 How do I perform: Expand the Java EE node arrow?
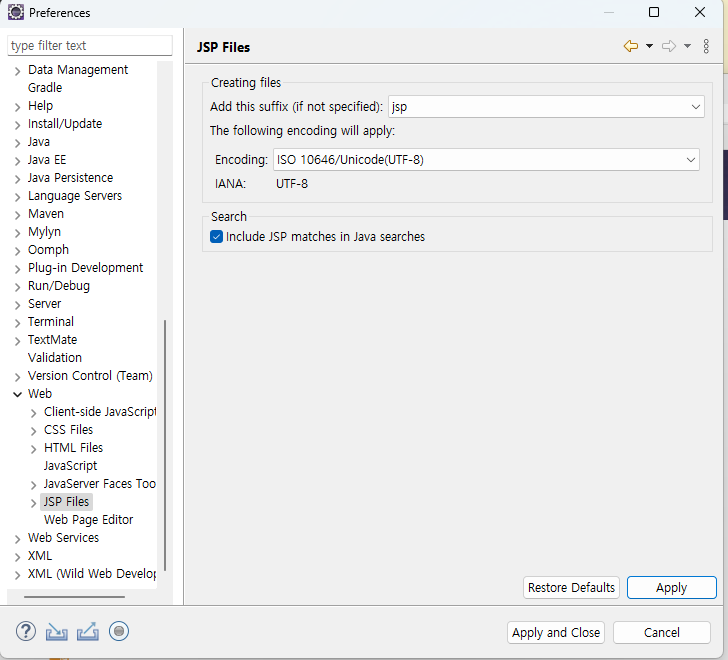(18, 161)
